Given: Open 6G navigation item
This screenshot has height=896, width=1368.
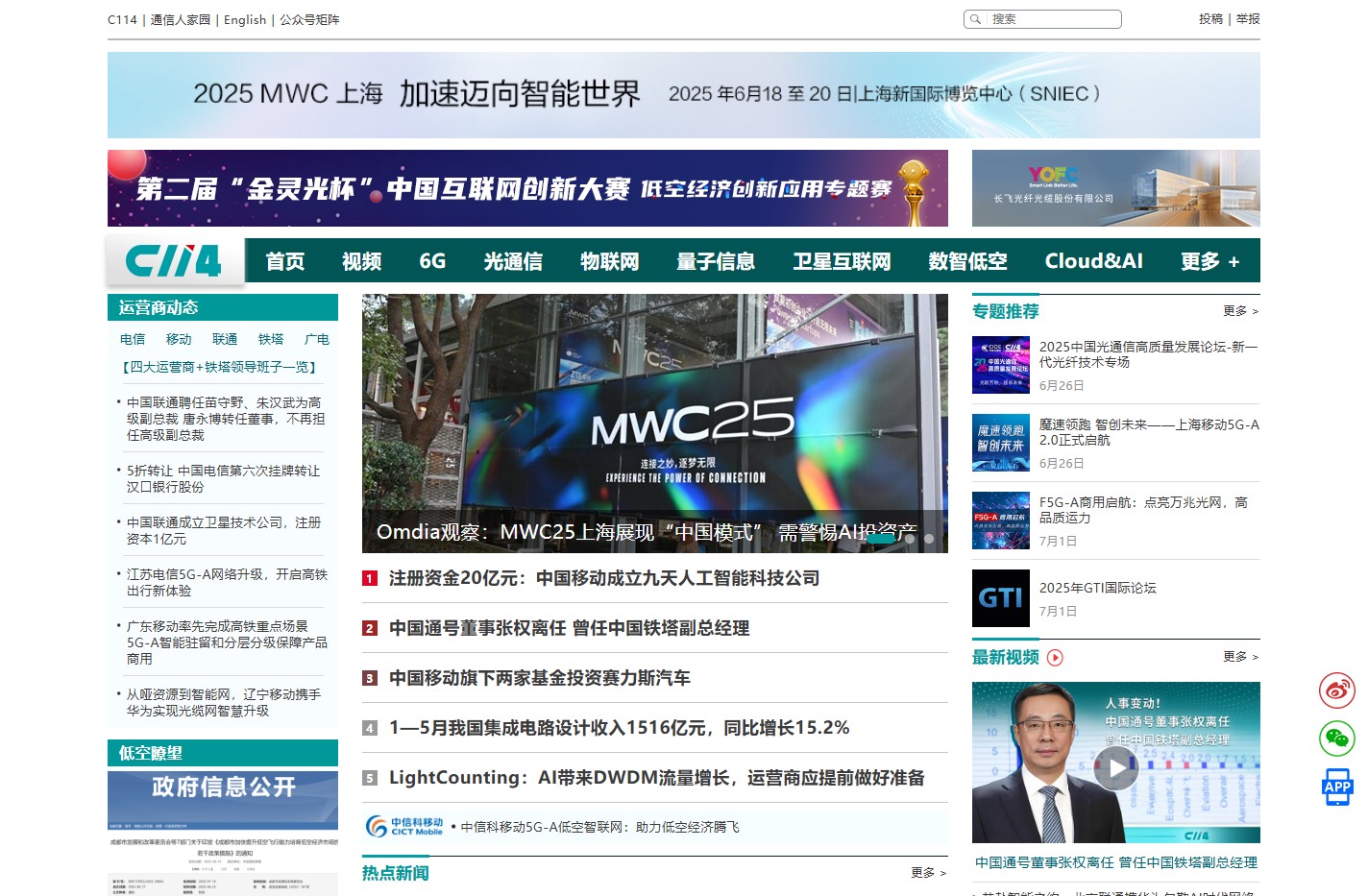Looking at the screenshot, I should pos(432,261).
